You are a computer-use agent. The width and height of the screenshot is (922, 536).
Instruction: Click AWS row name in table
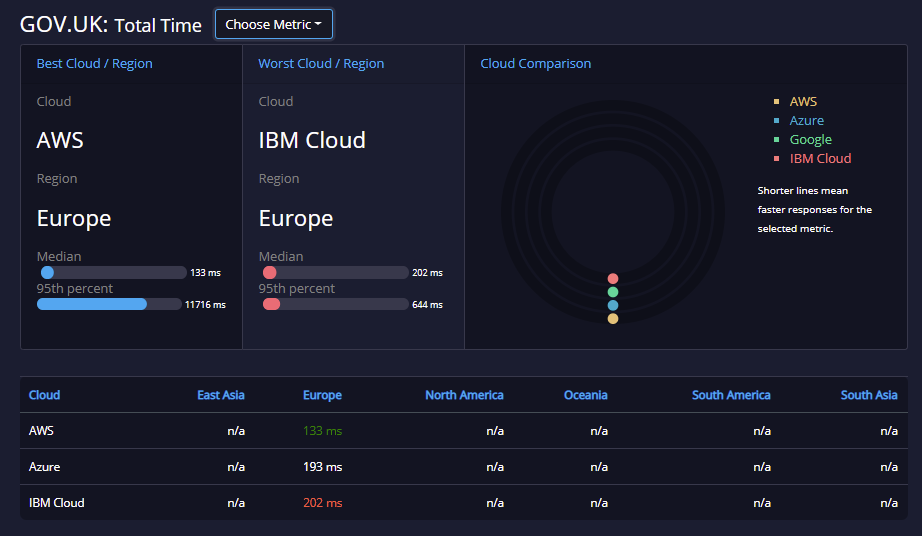(41, 431)
